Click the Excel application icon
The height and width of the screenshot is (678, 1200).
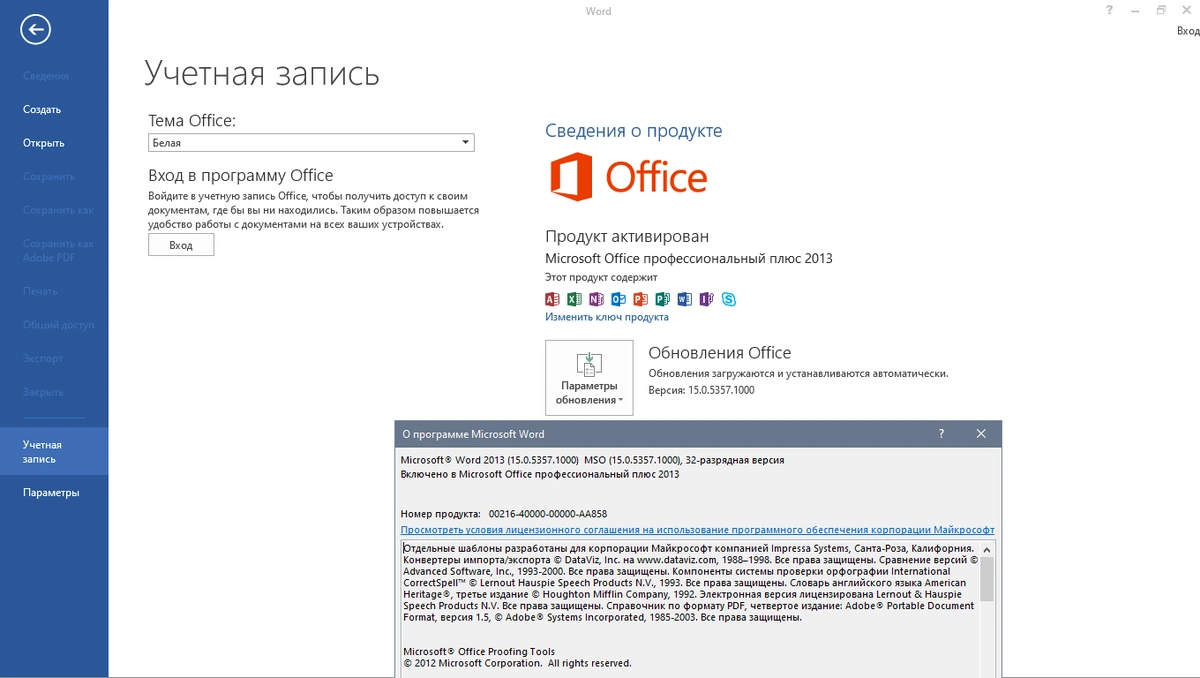tap(574, 299)
